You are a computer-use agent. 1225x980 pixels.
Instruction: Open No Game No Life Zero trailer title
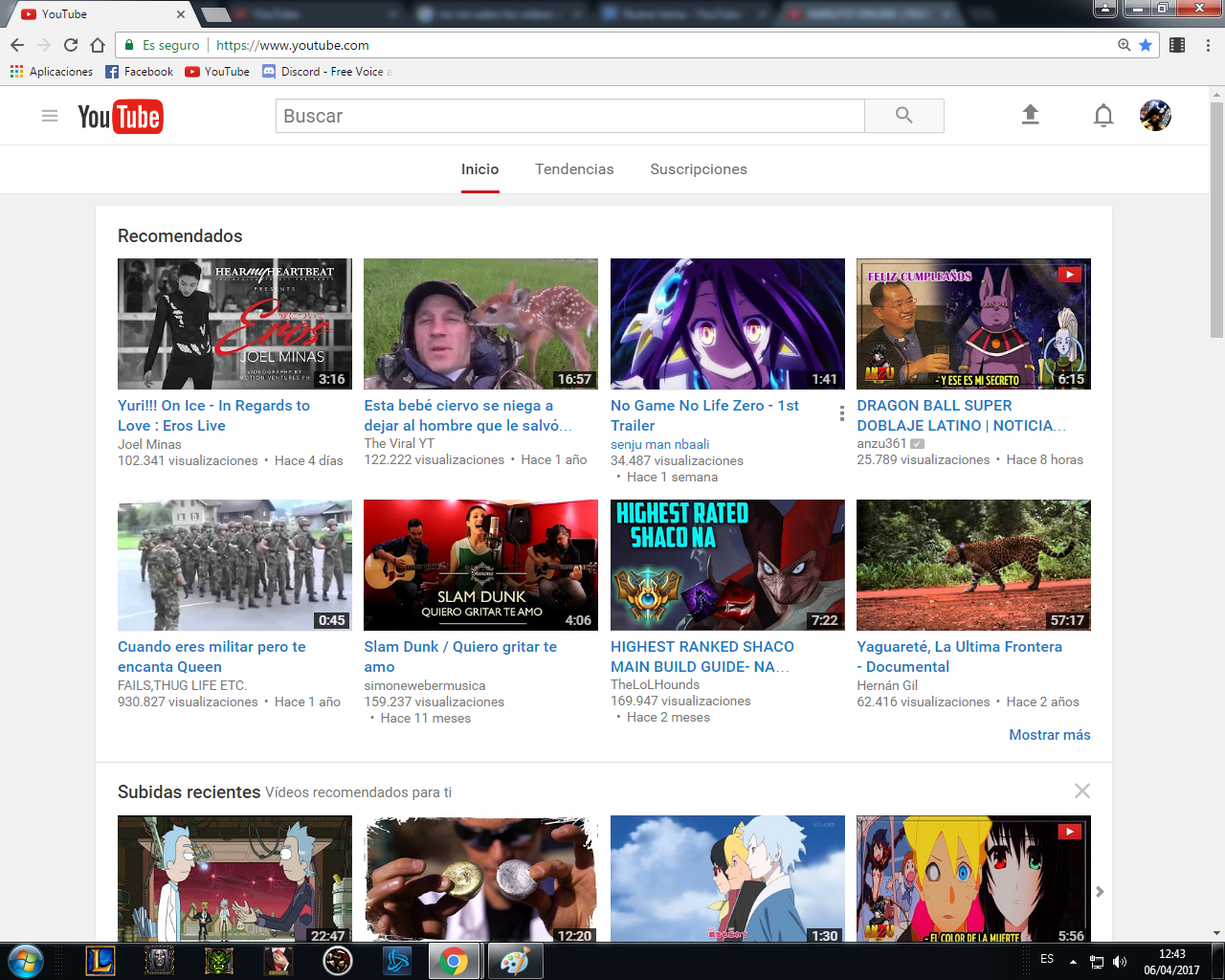coord(704,415)
